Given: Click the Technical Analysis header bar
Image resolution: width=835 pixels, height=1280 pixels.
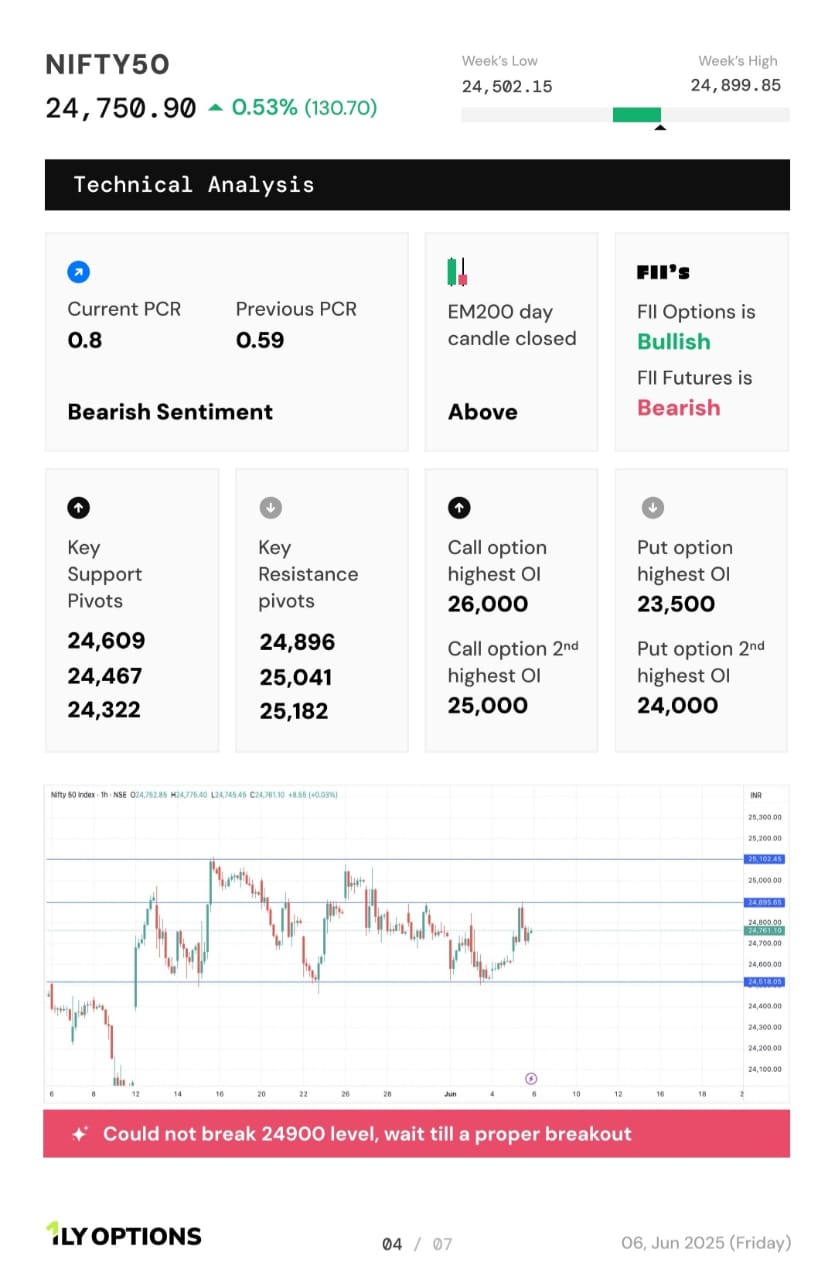Looking at the screenshot, I should (417, 185).
